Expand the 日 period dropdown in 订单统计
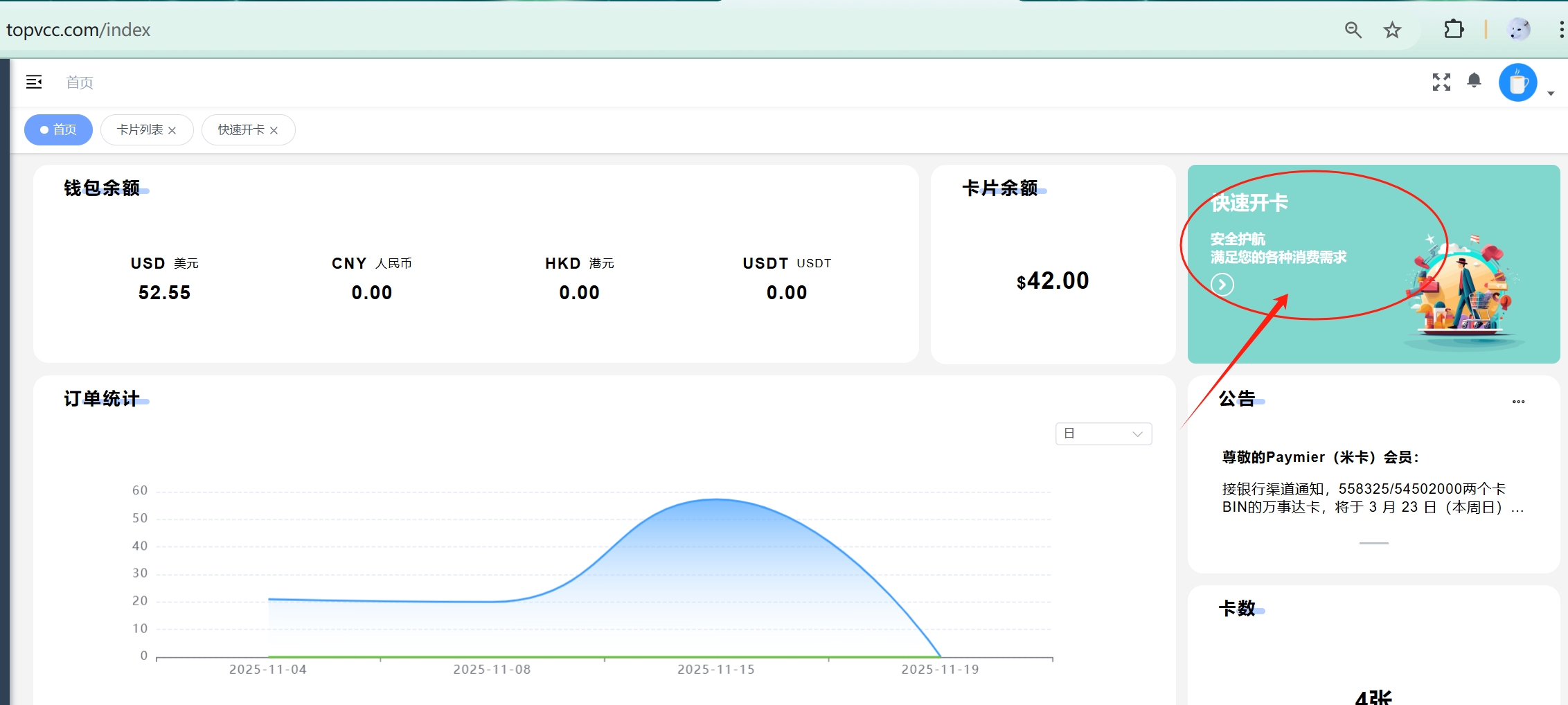Screen dimensions: 1568x705 pyautogui.click(x=1103, y=434)
